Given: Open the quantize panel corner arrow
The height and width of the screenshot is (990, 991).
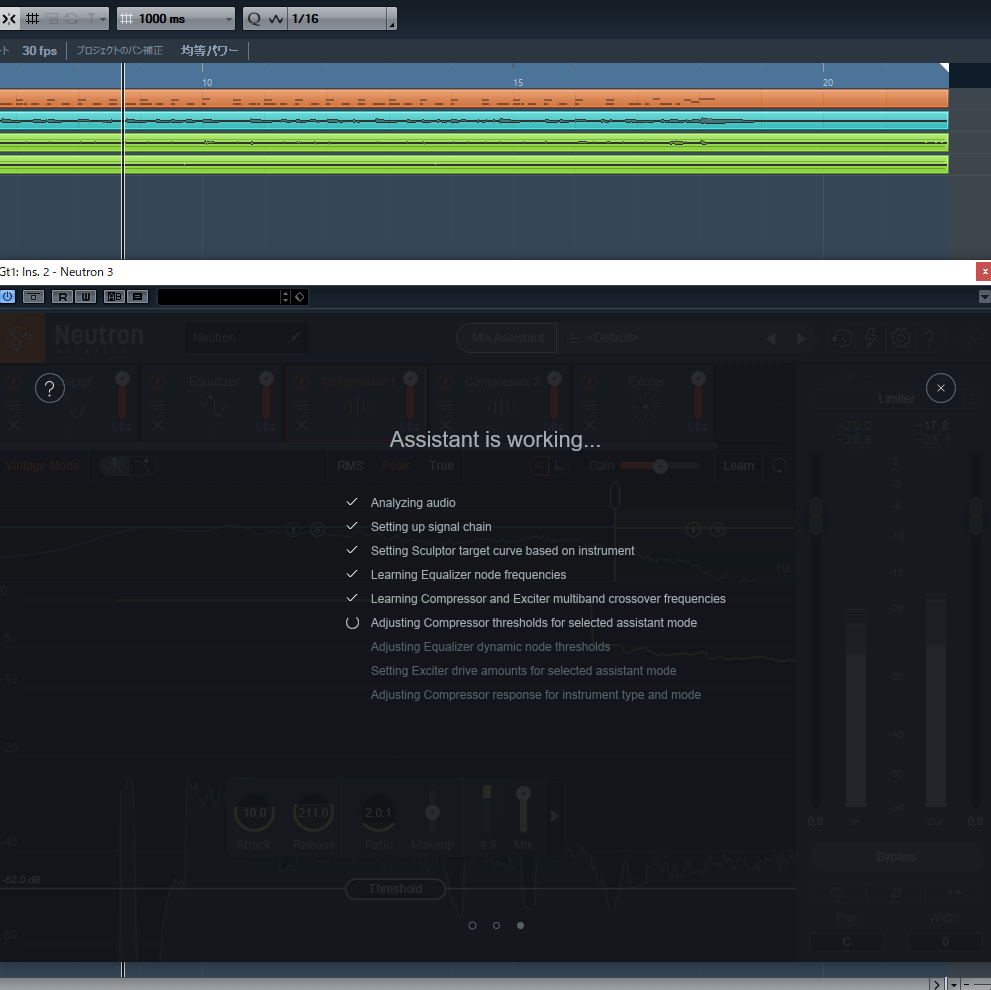Looking at the screenshot, I should pos(392,23).
